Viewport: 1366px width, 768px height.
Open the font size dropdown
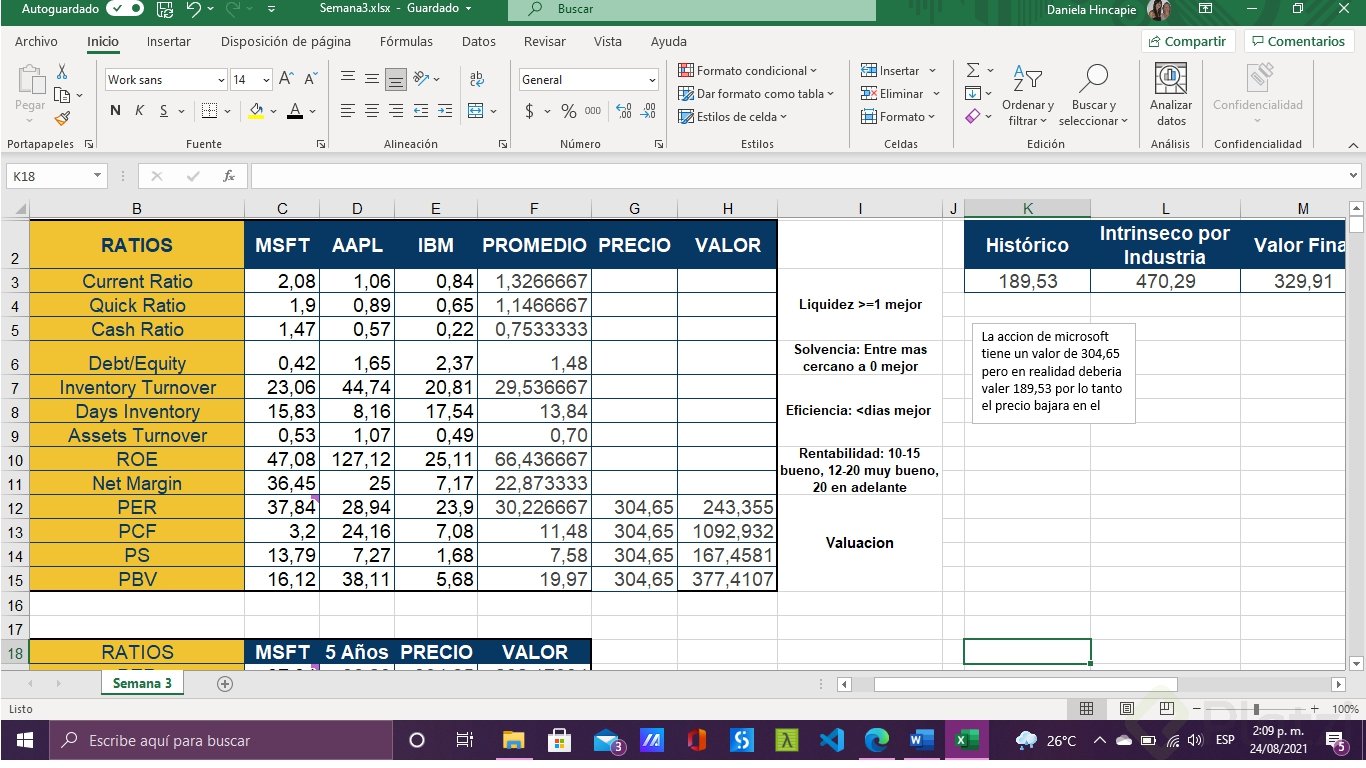266,80
